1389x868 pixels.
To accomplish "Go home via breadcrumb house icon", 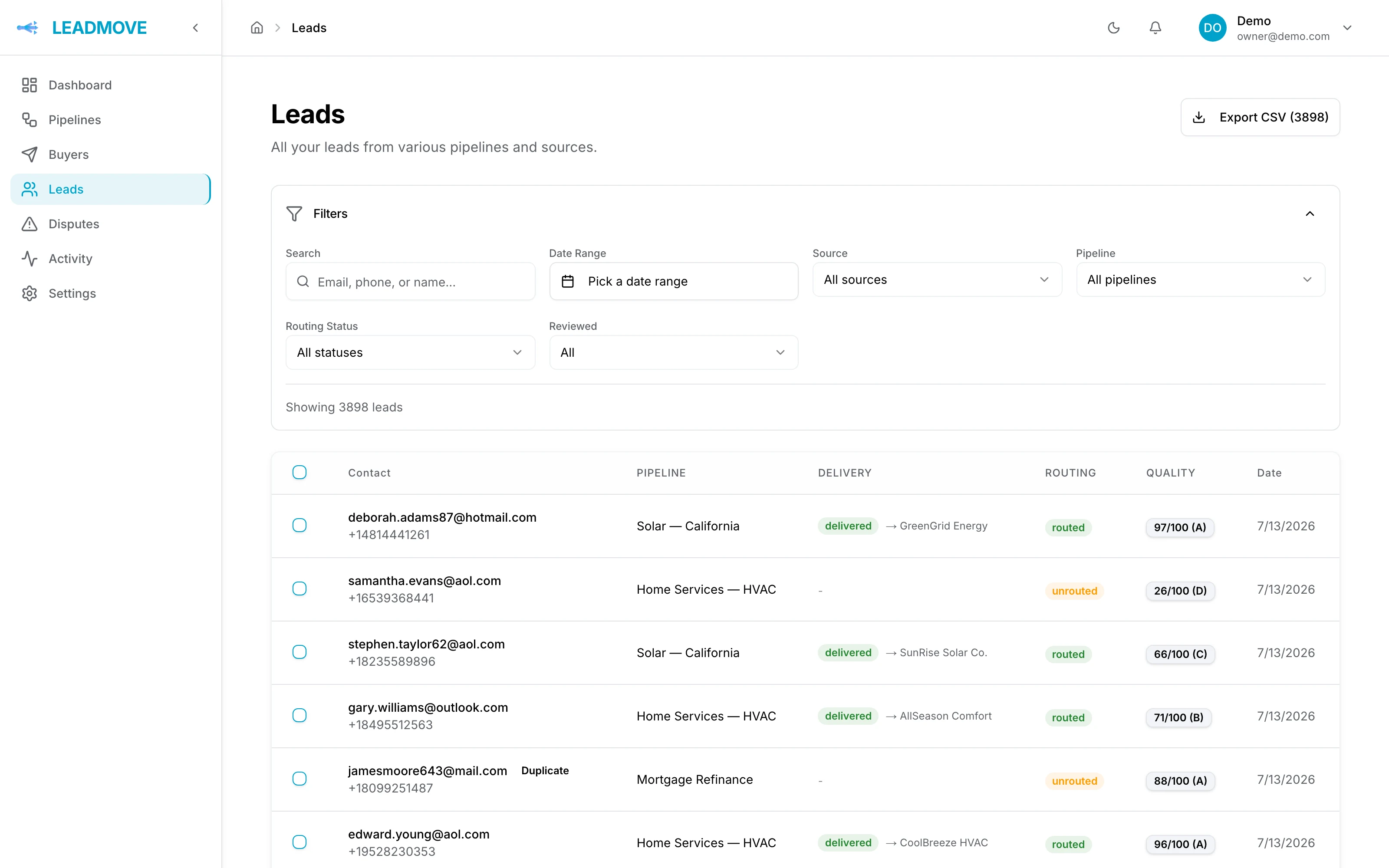I will click(x=257, y=27).
